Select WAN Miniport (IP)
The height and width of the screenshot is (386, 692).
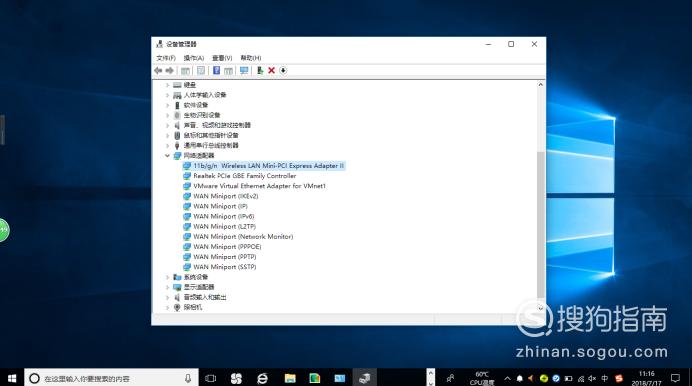(x=220, y=206)
